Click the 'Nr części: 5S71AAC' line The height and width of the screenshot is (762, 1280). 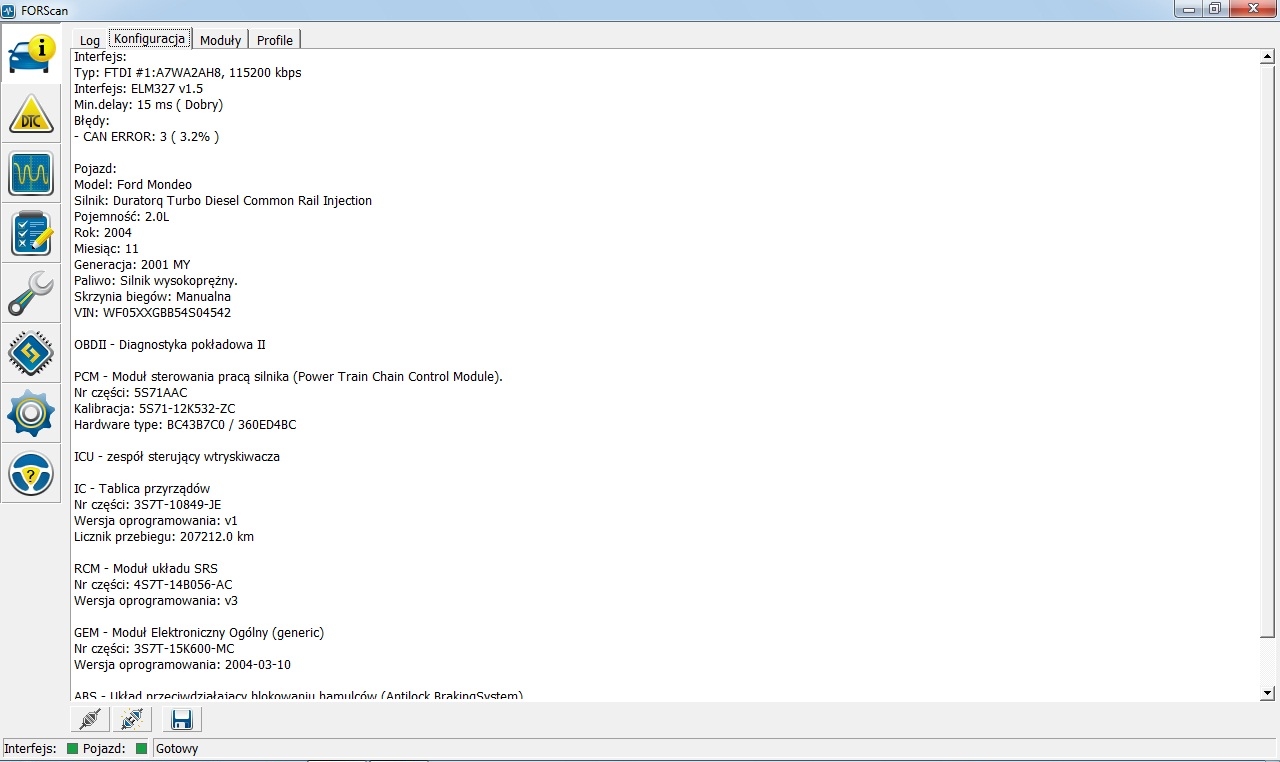click(130, 393)
